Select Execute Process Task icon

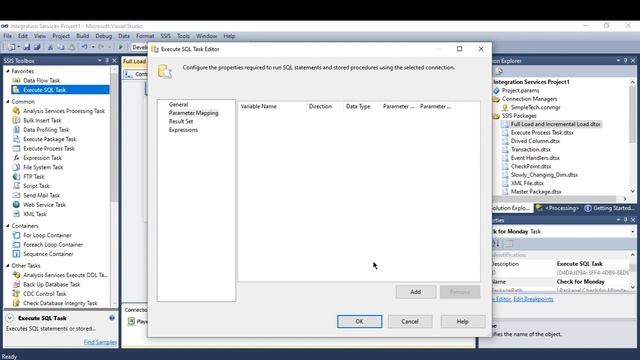click(16, 149)
